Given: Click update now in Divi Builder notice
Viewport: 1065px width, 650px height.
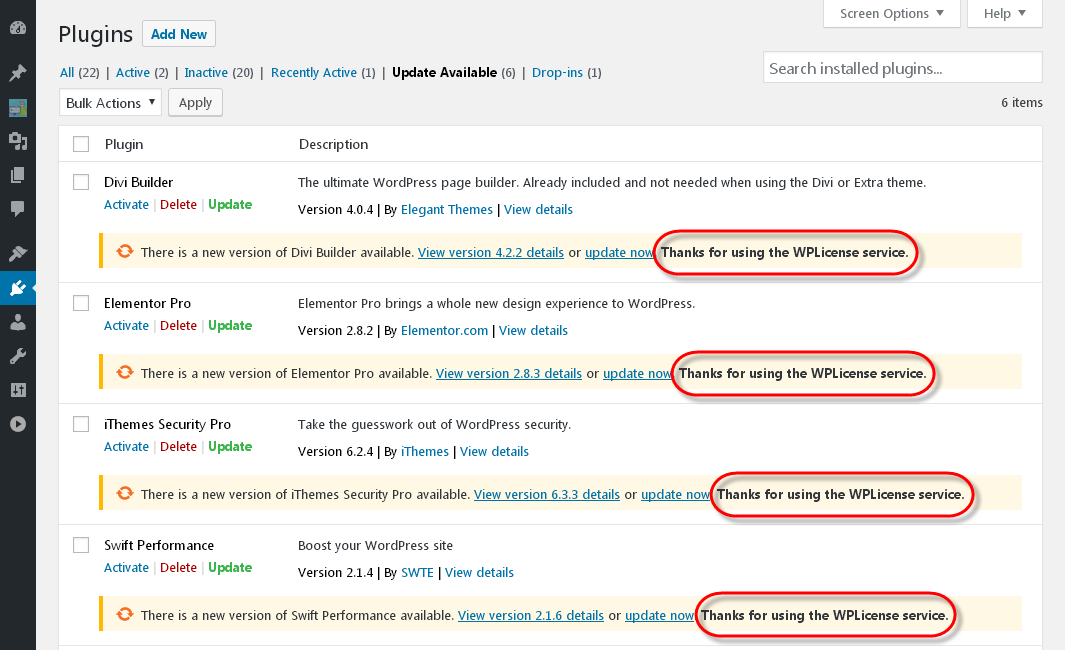Looking at the screenshot, I should pyautogui.click(x=619, y=252).
